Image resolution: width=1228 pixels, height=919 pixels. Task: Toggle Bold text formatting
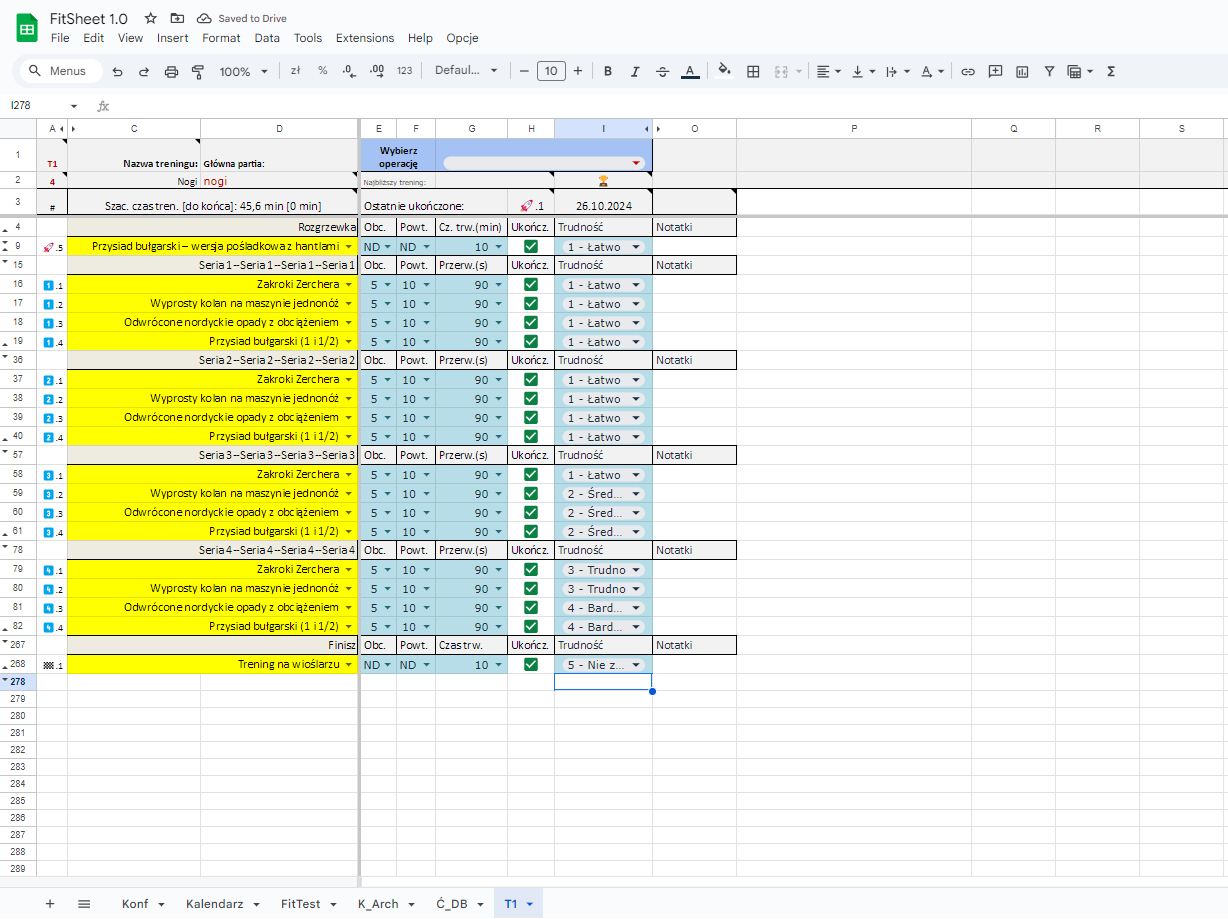click(x=607, y=71)
